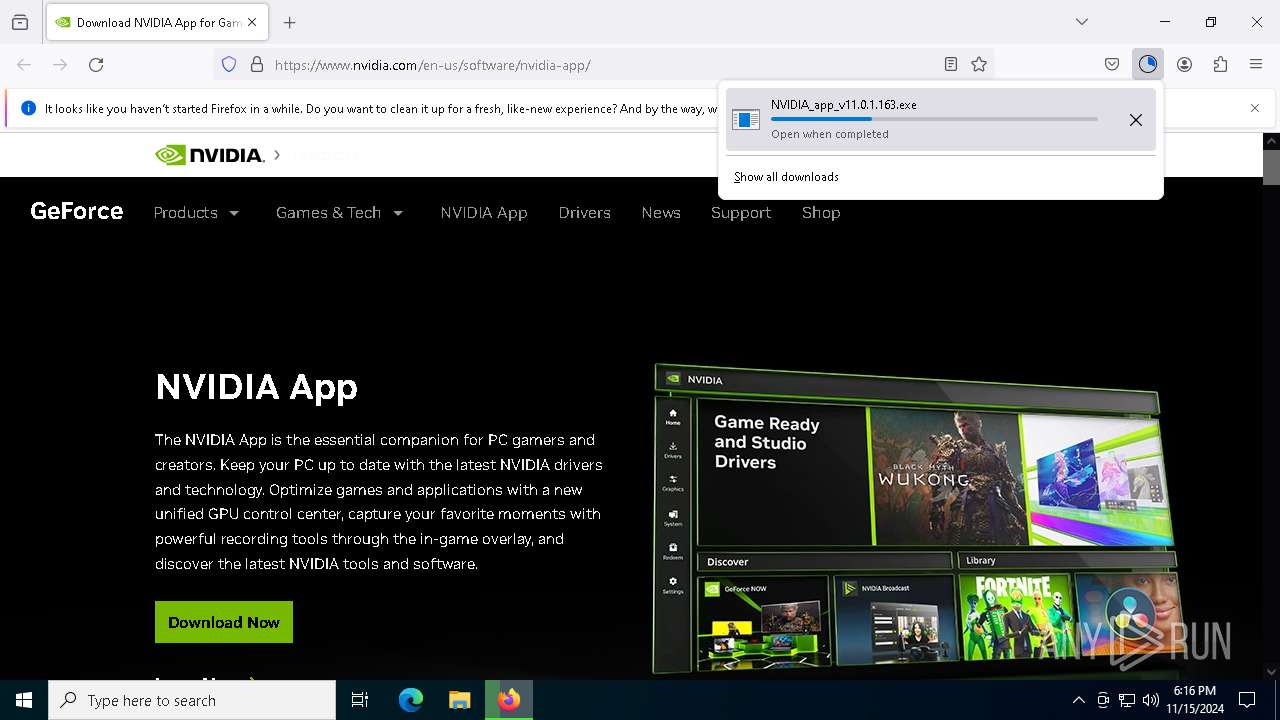Open Firefox application hamburger menu
The height and width of the screenshot is (720, 1280).
click(1256, 65)
